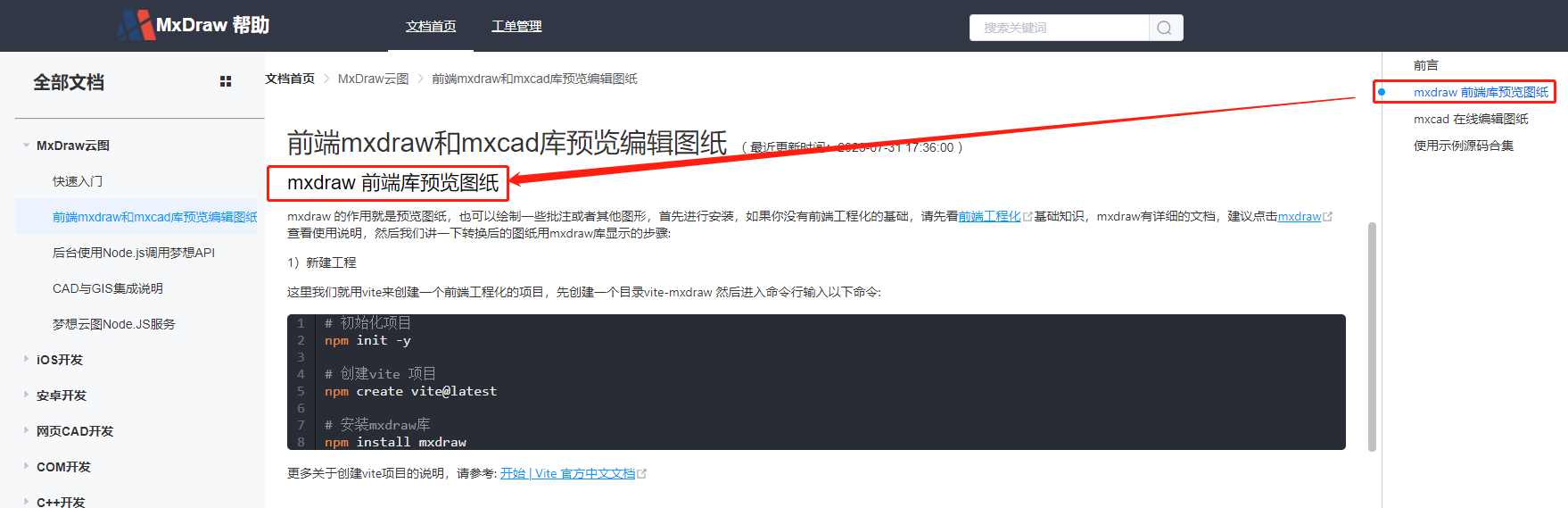Click external link icon after mxdraw link
This screenshot has width=1568, height=508.
pos(1327,217)
